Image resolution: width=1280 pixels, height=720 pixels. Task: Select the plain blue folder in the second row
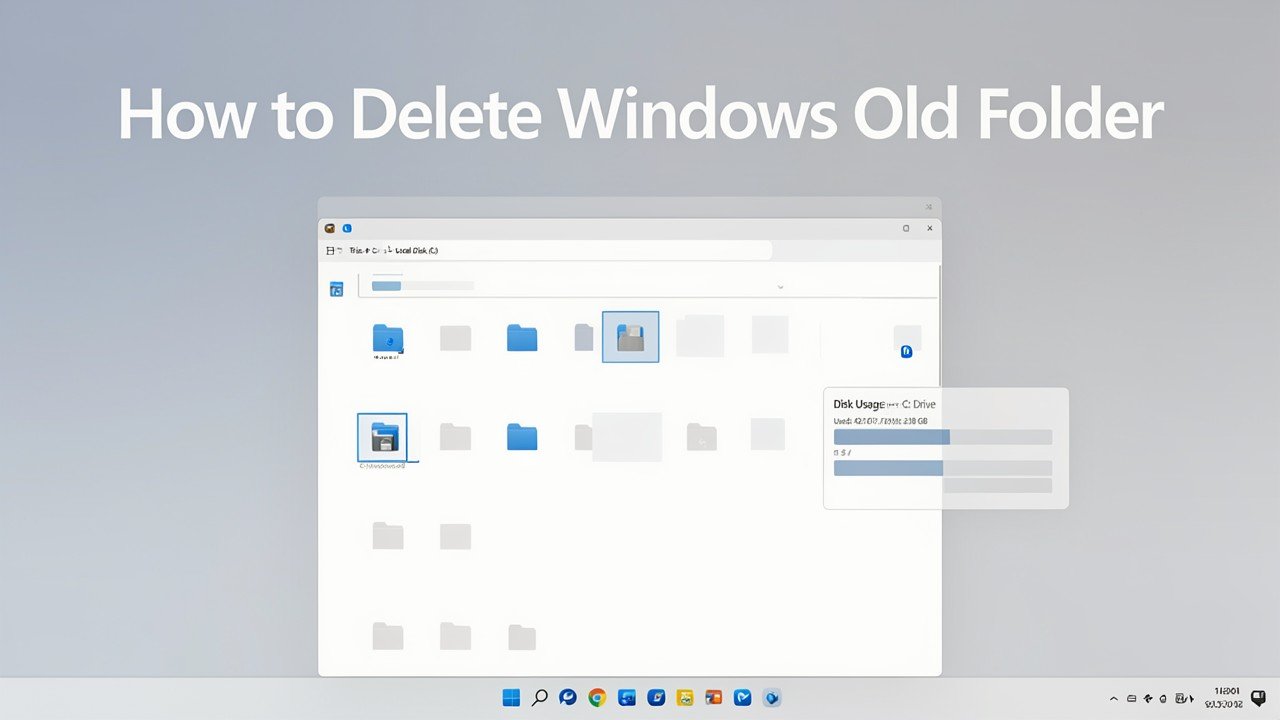pos(522,437)
